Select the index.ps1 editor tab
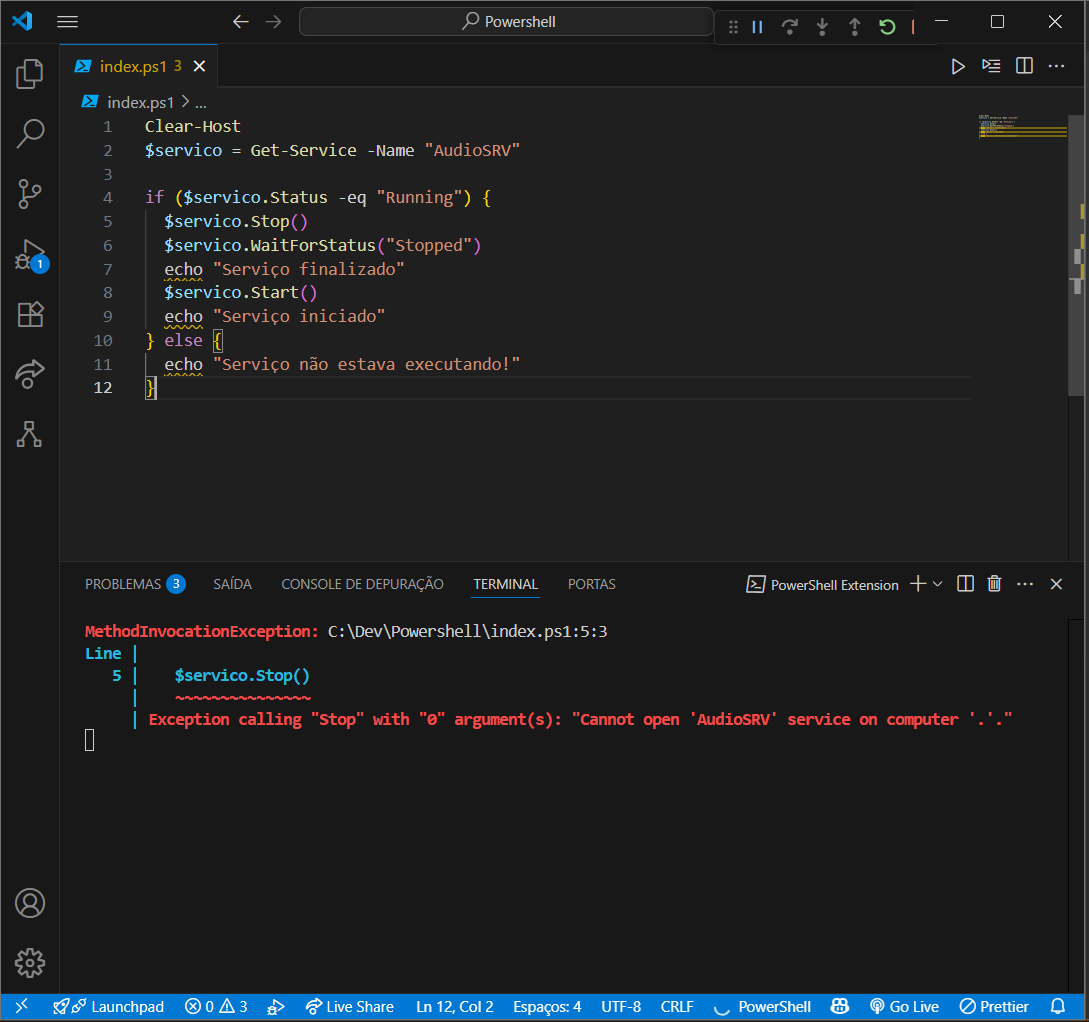Image resolution: width=1089 pixels, height=1022 pixels. [139, 66]
